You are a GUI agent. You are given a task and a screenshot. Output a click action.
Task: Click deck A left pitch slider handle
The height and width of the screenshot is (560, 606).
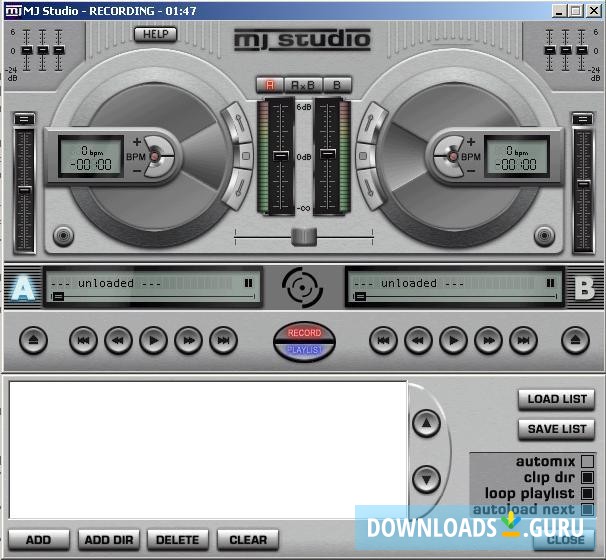[x=25, y=190]
